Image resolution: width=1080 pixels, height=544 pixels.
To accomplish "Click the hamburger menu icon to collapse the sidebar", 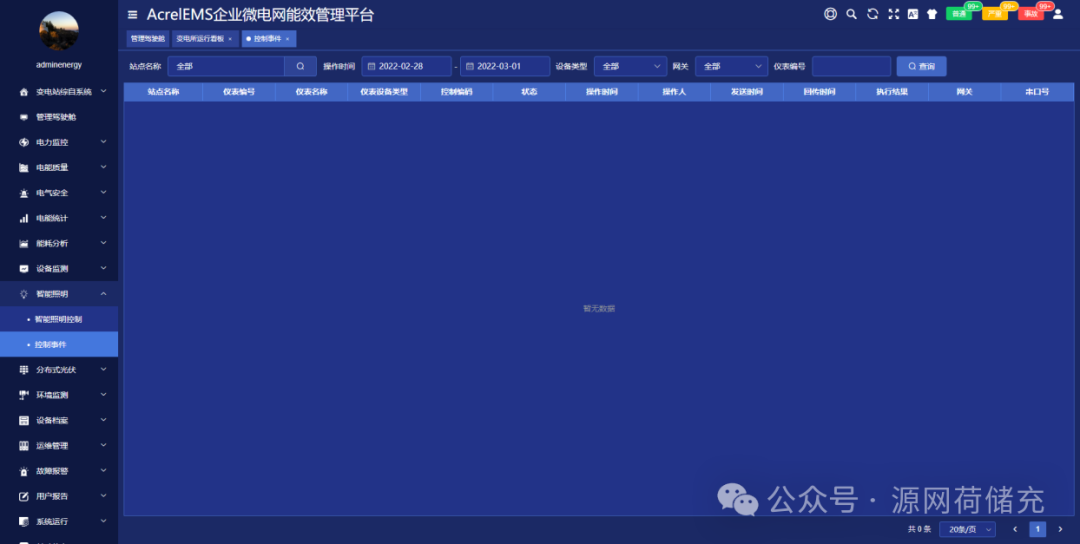I will click(x=133, y=14).
